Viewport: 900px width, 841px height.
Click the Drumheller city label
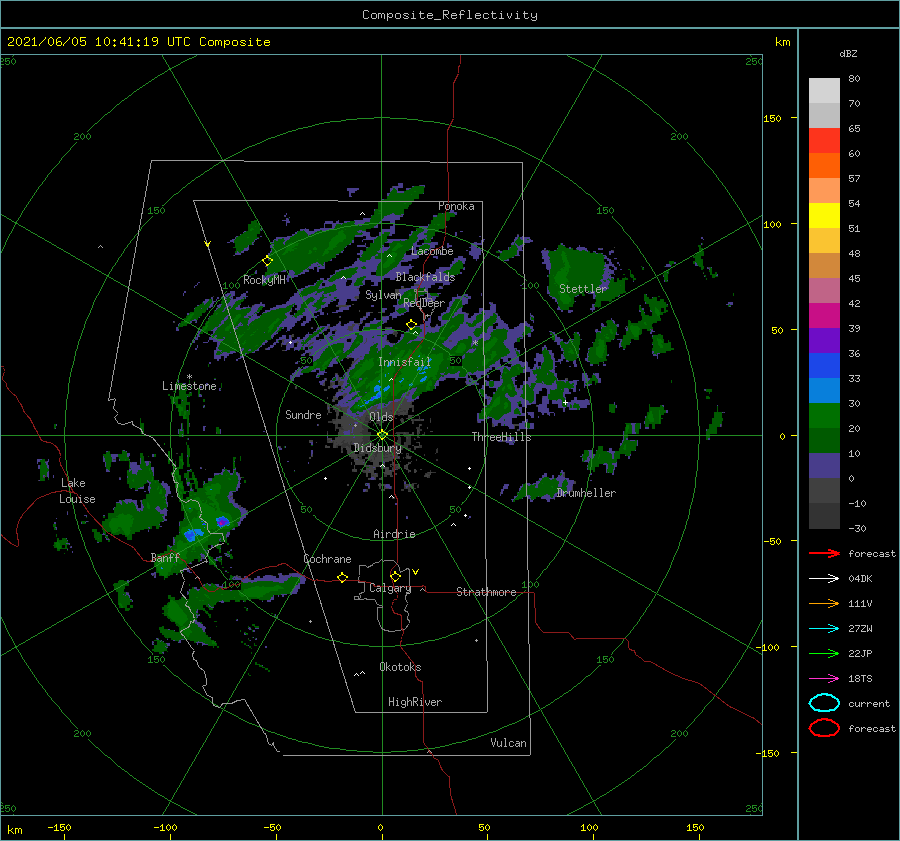tap(586, 493)
